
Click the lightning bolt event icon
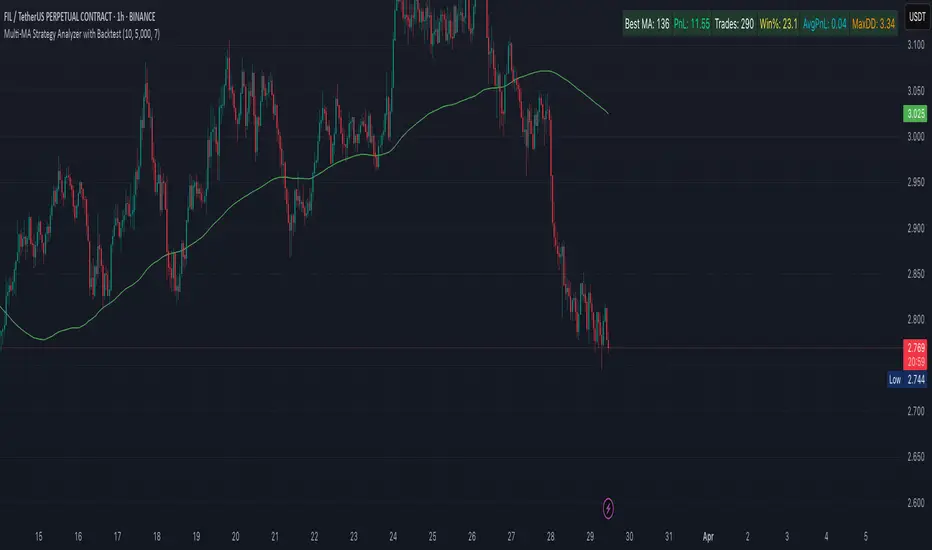611,506
